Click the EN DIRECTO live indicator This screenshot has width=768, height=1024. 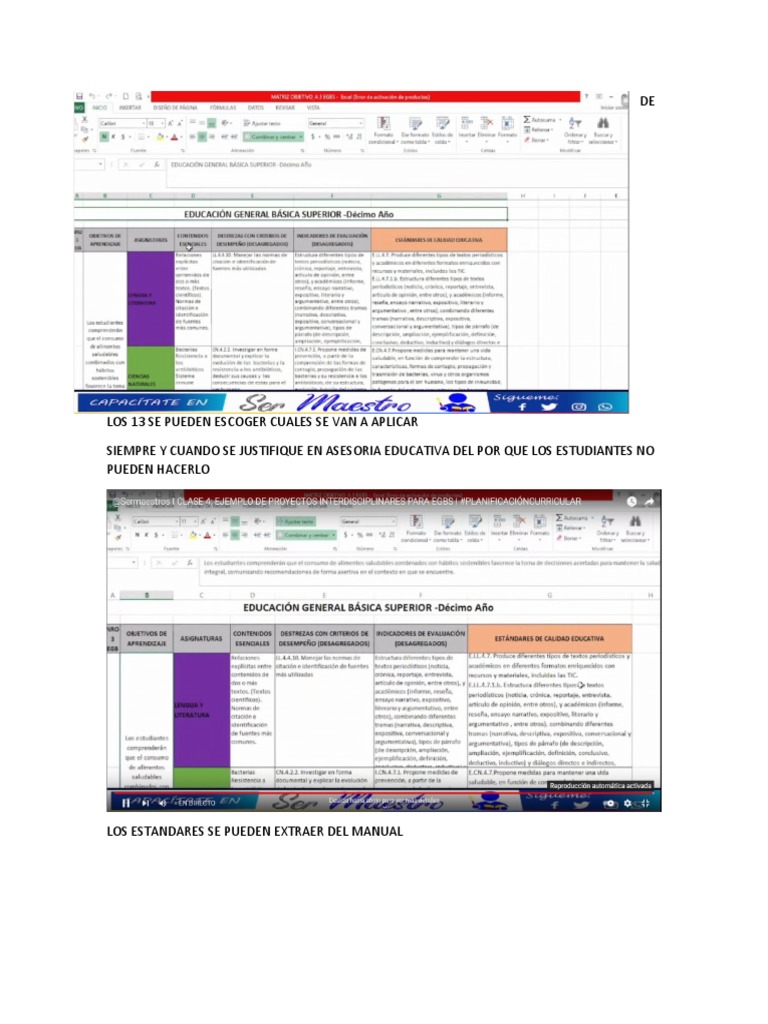[195, 803]
